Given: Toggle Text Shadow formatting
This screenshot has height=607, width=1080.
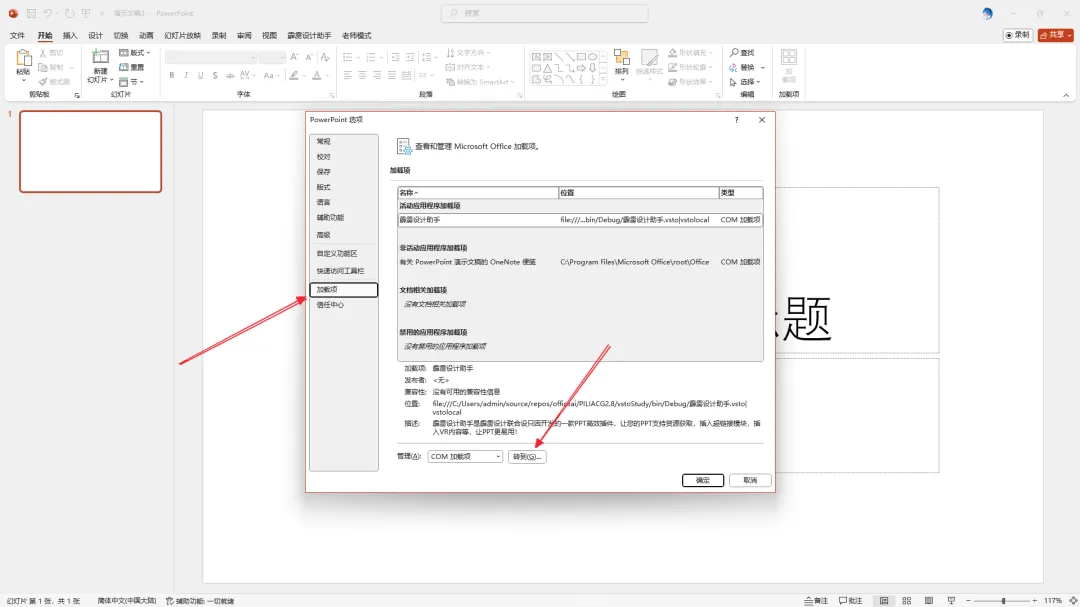Looking at the screenshot, I should (215, 75).
